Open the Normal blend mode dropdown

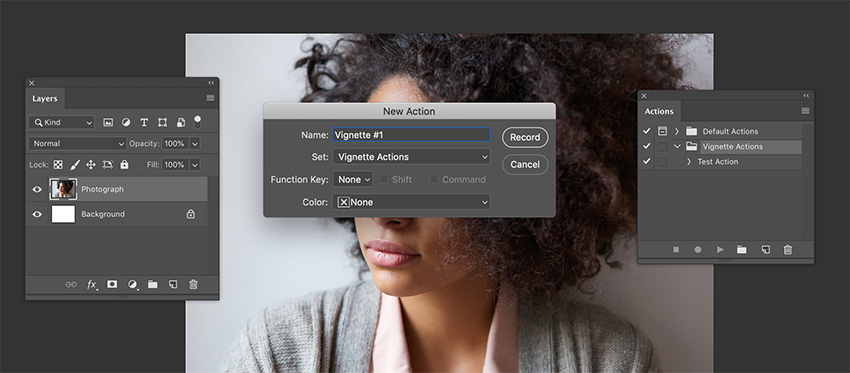(x=78, y=144)
